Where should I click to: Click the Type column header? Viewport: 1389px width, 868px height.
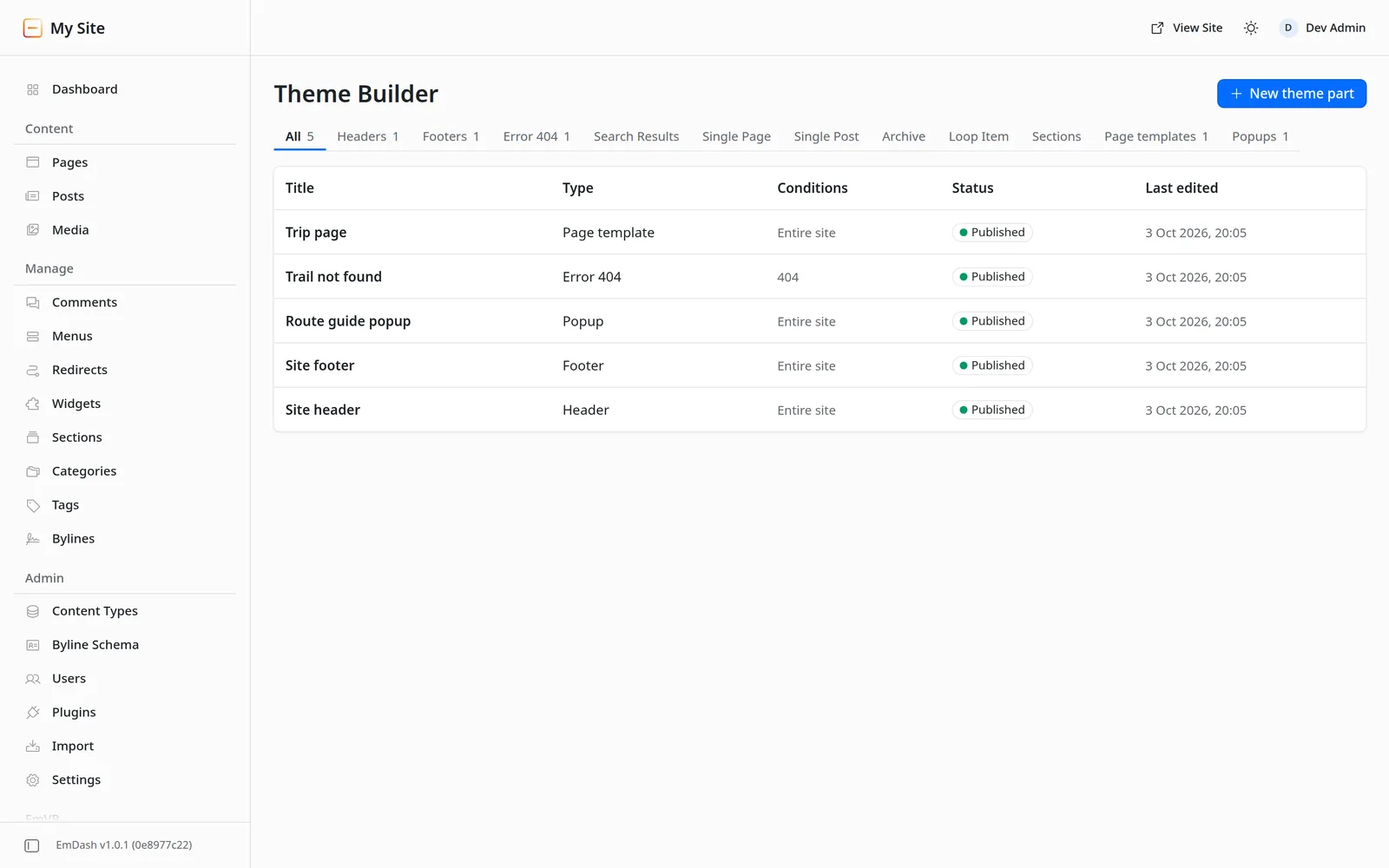click(578, 188)
